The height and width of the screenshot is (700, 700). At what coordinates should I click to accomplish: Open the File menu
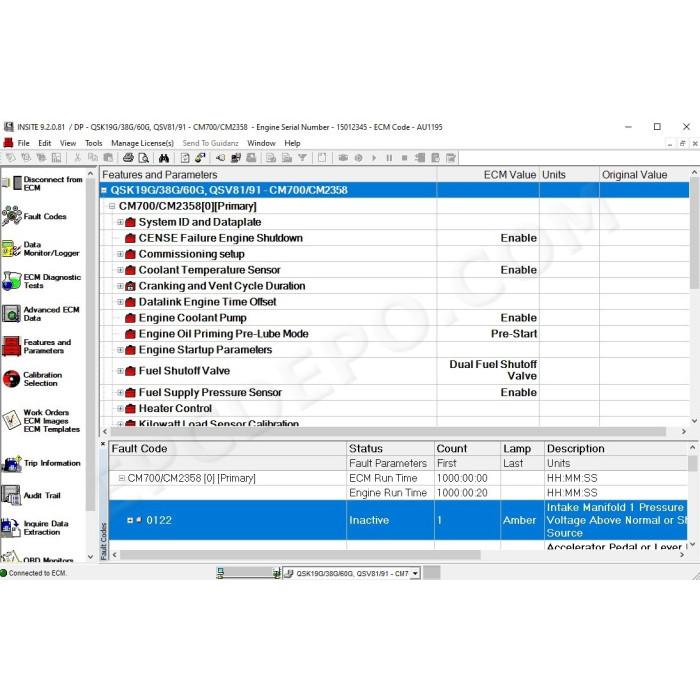click(x=24, y=143)
